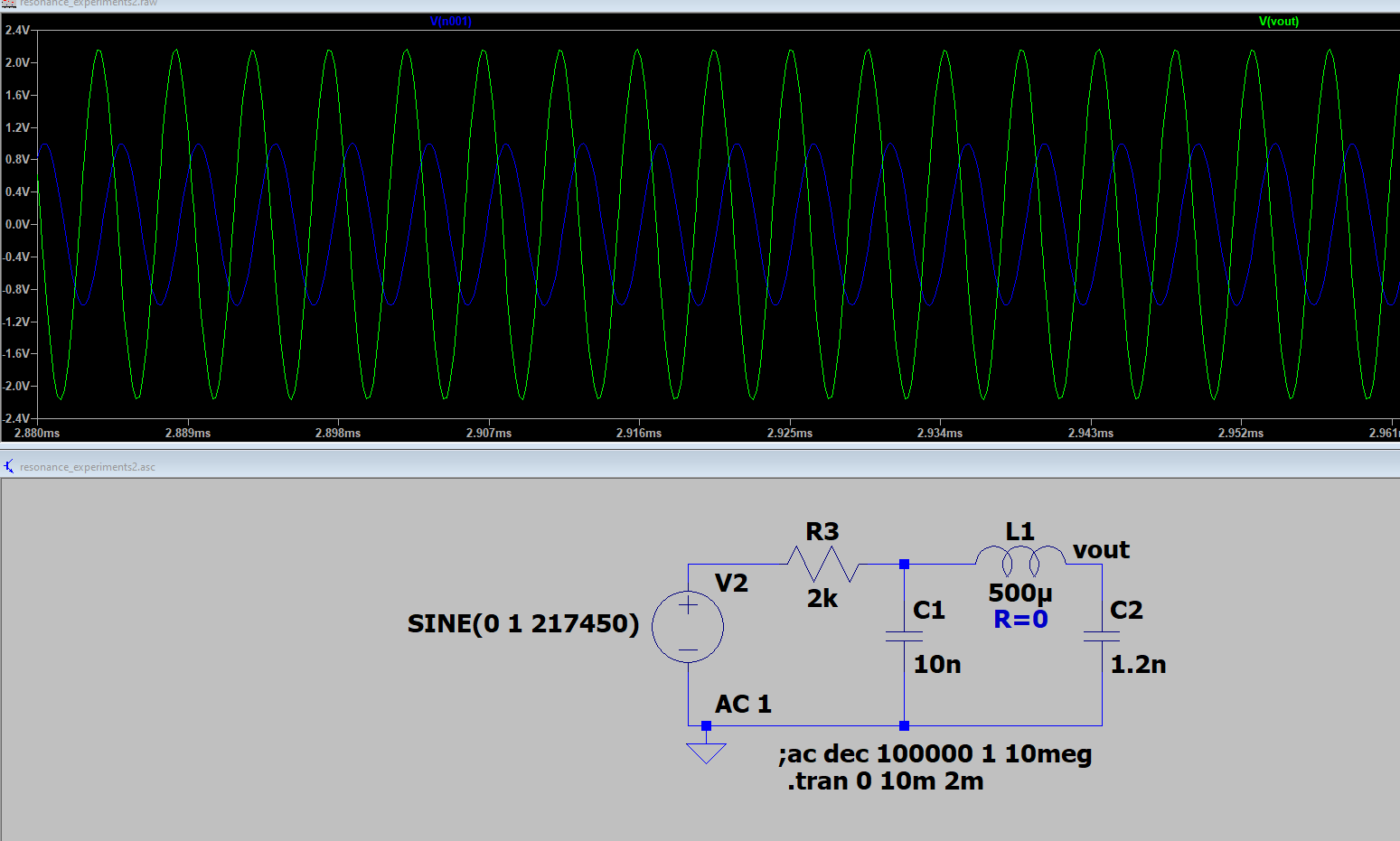Click the 2.889ms time axis label
The height and width of the screenshot is (841, 1400).
[188, 433]
